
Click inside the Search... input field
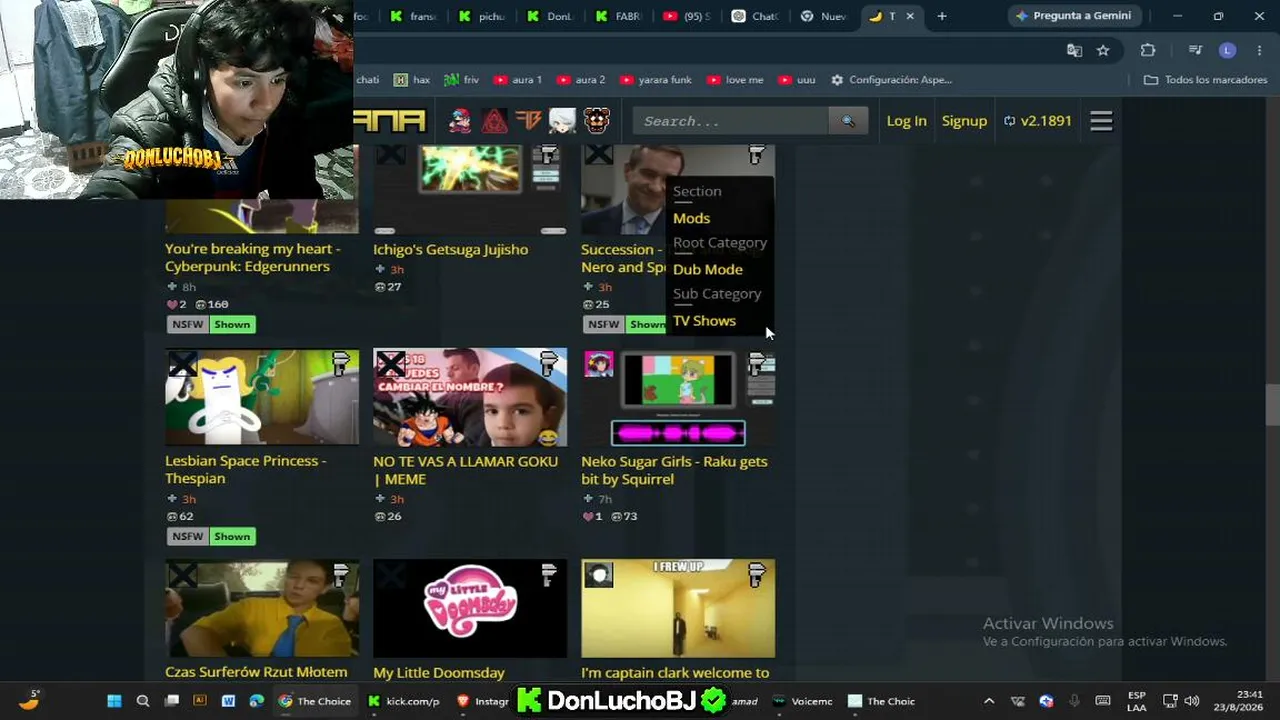(730, 121)
